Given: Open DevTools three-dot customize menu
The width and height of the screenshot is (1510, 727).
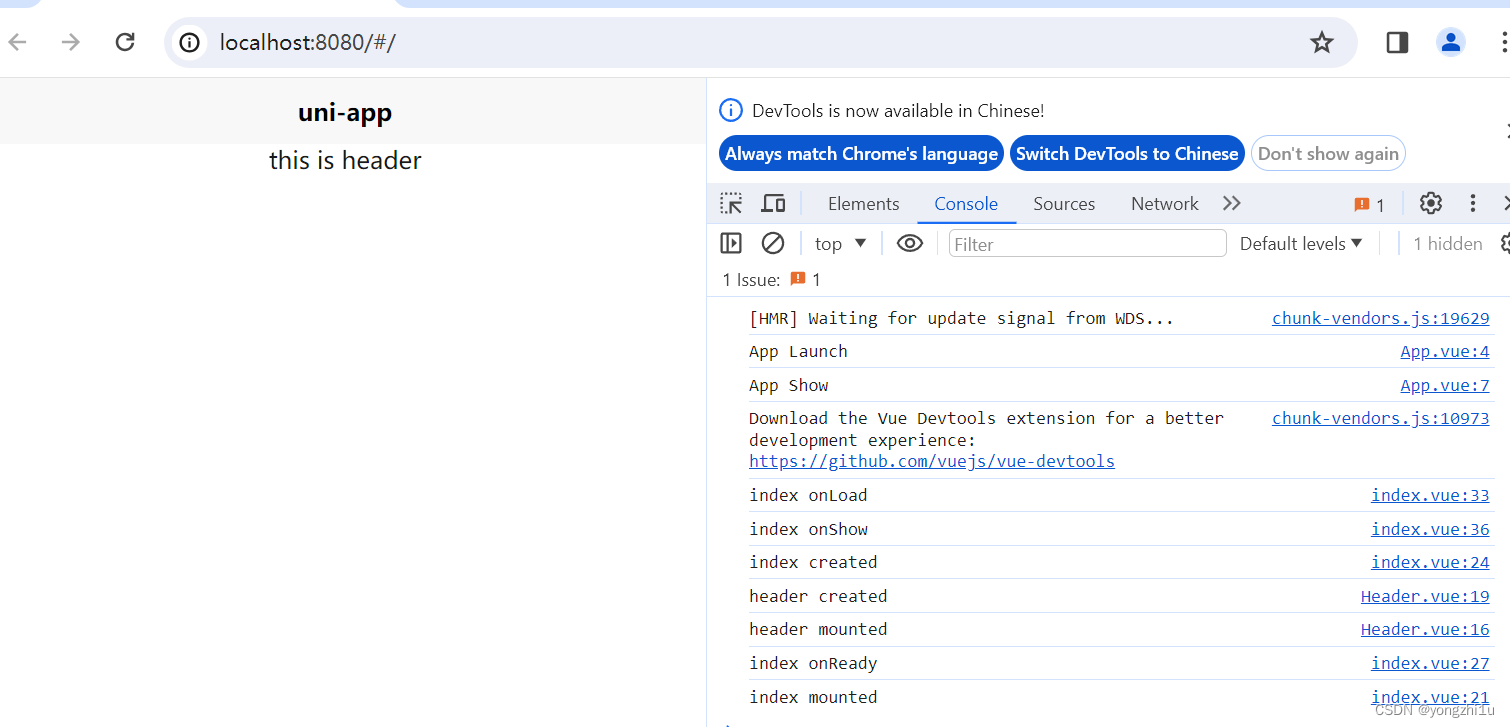Looking at the screenshot, I should (1472, 203).
